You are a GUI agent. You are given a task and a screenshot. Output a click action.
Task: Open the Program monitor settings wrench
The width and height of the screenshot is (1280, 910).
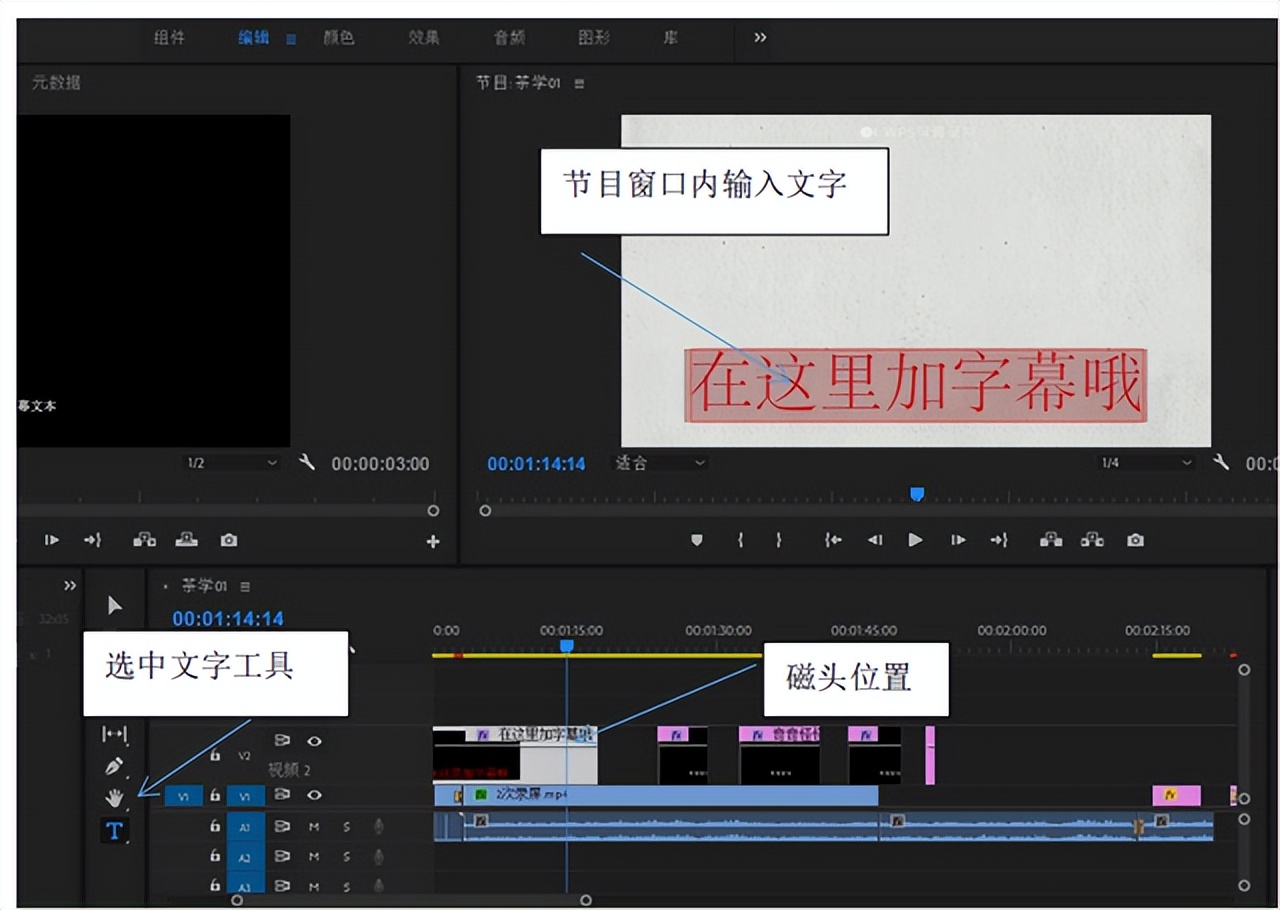(1220, 462)
